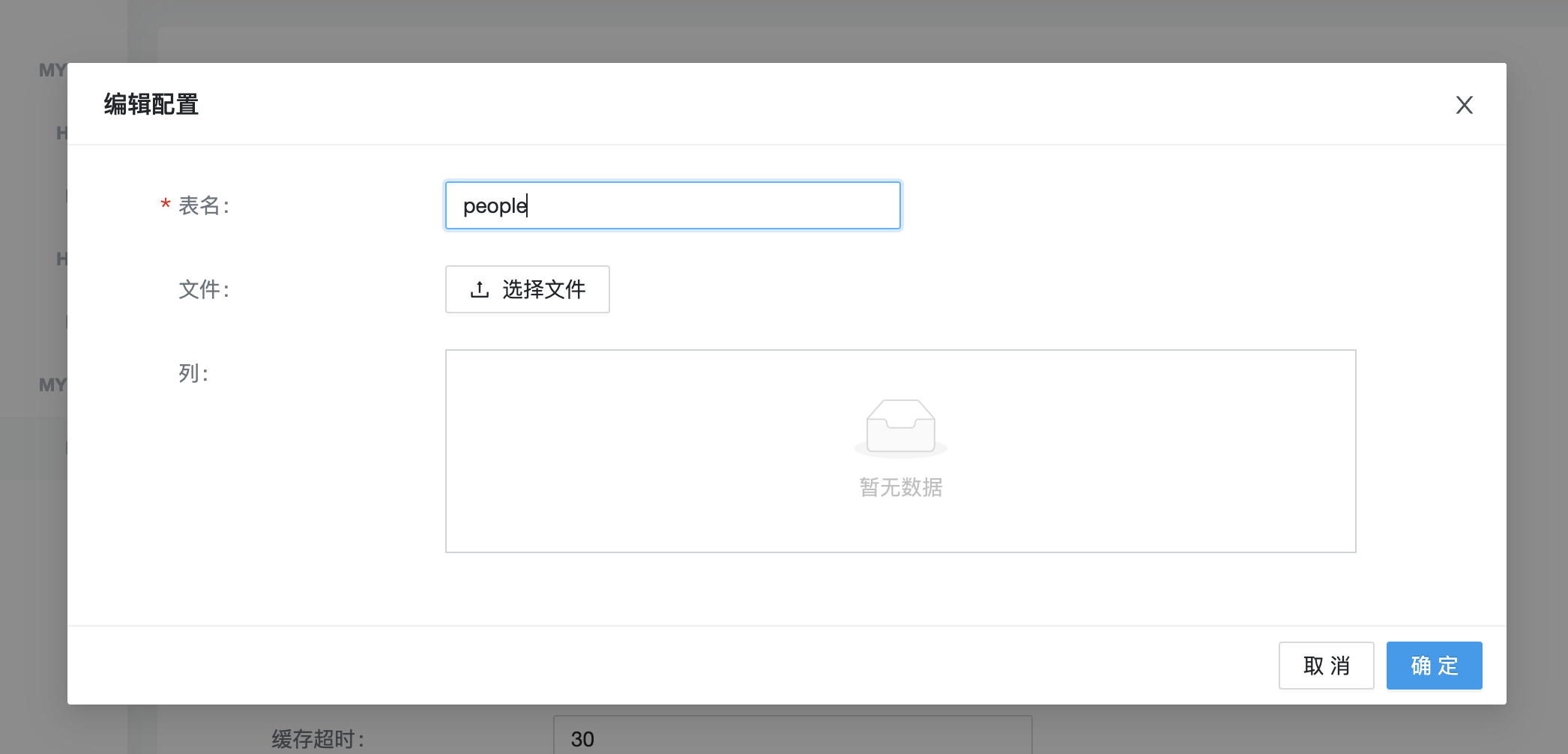Select the highlighted sidebar row behind the dialog
Image resolution: width=1568 pixels, height=754 pixels.
pyautogui.click(x=34, y=448)
